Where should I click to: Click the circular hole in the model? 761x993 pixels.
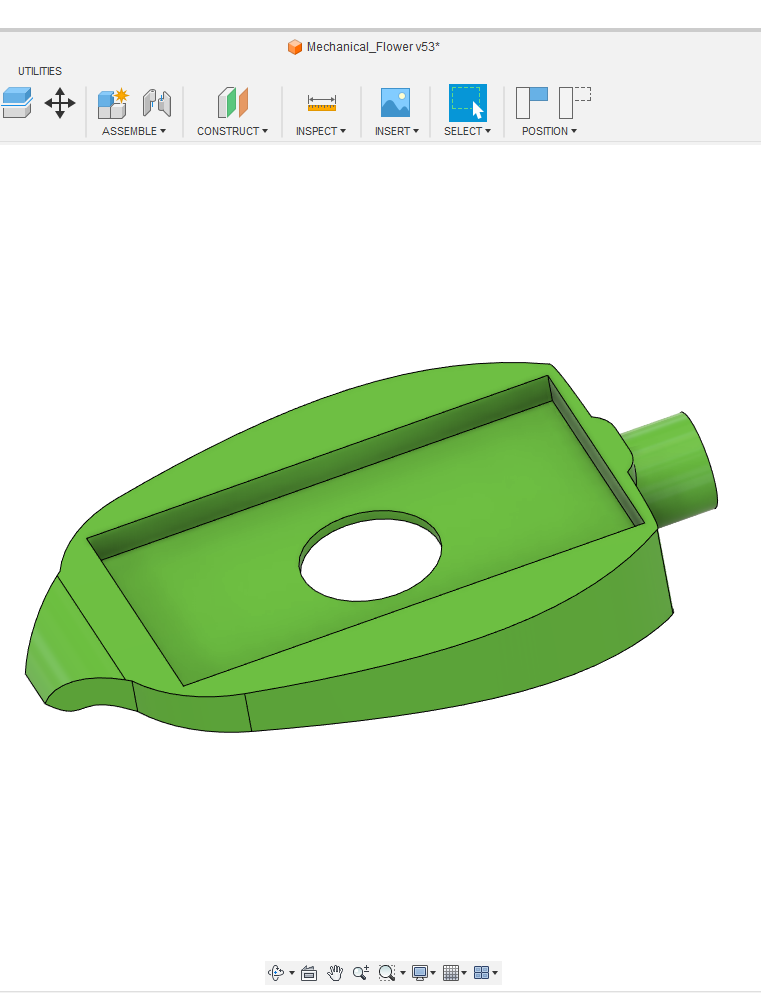370,557
